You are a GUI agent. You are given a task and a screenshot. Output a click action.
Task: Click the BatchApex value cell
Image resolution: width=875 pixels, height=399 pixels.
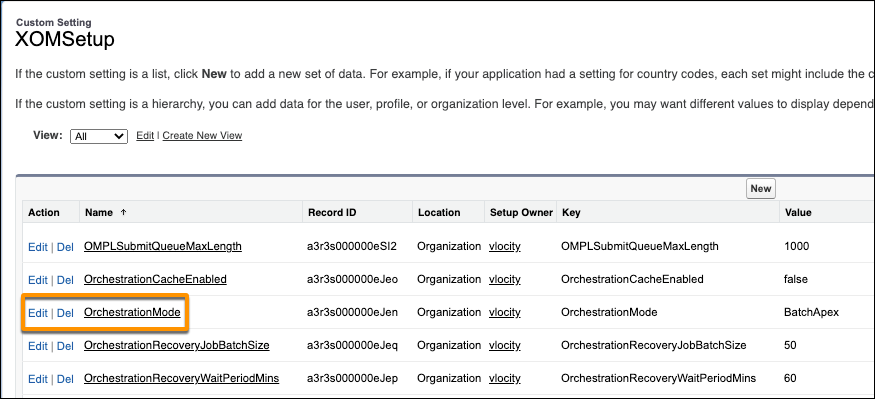[811, 313]
